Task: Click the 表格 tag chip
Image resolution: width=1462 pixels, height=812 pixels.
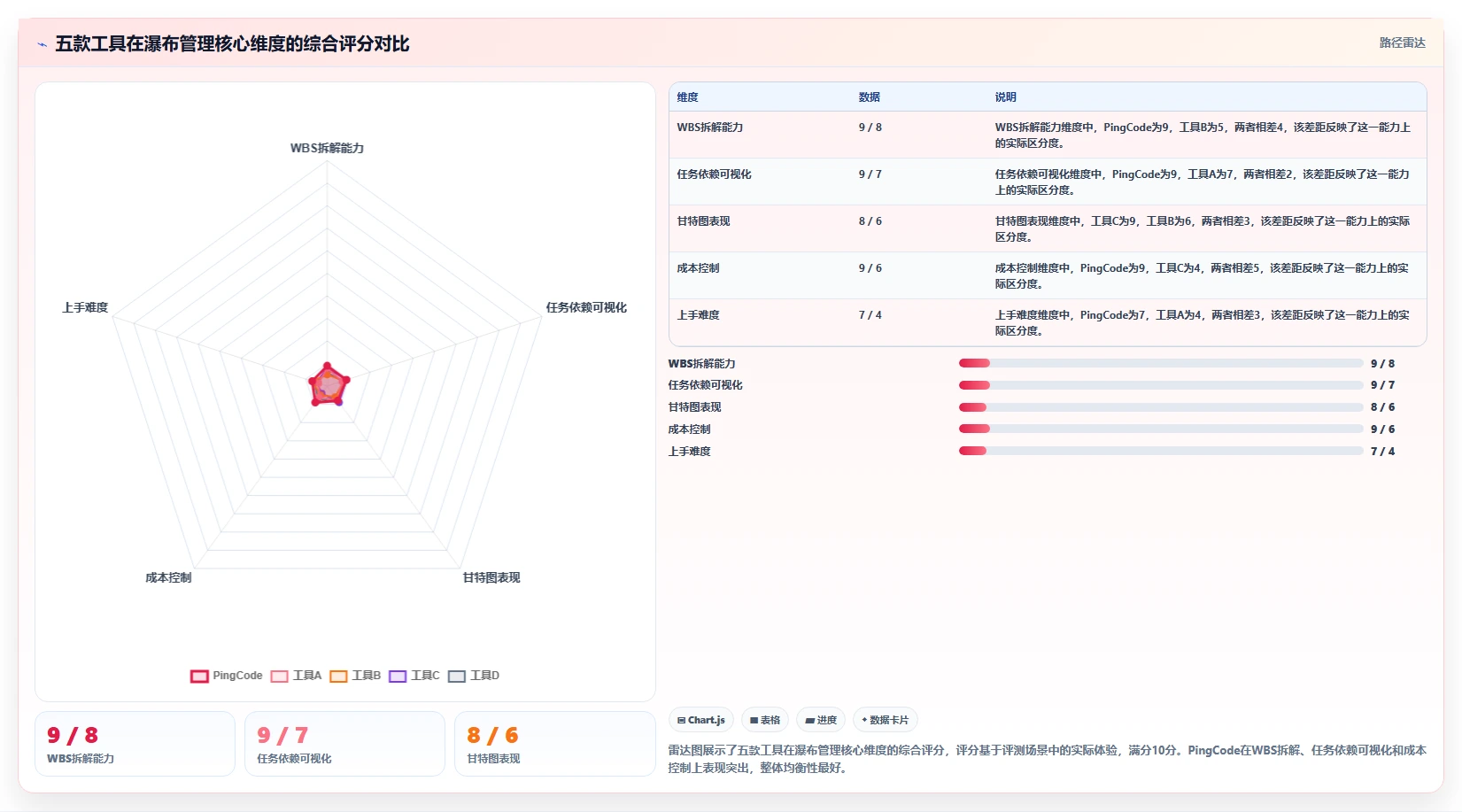Action: [x=765, y=720]
